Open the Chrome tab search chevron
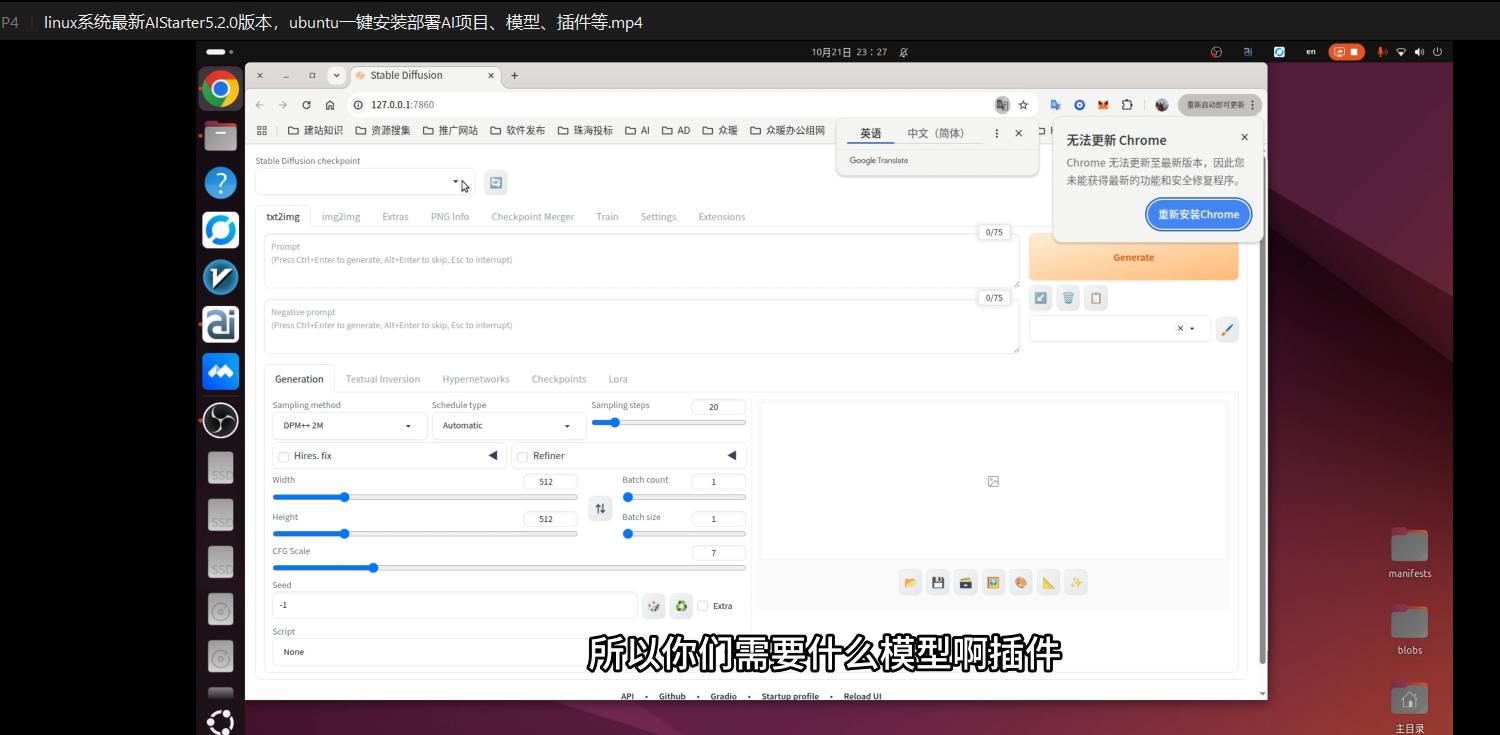 coord(336,75)
